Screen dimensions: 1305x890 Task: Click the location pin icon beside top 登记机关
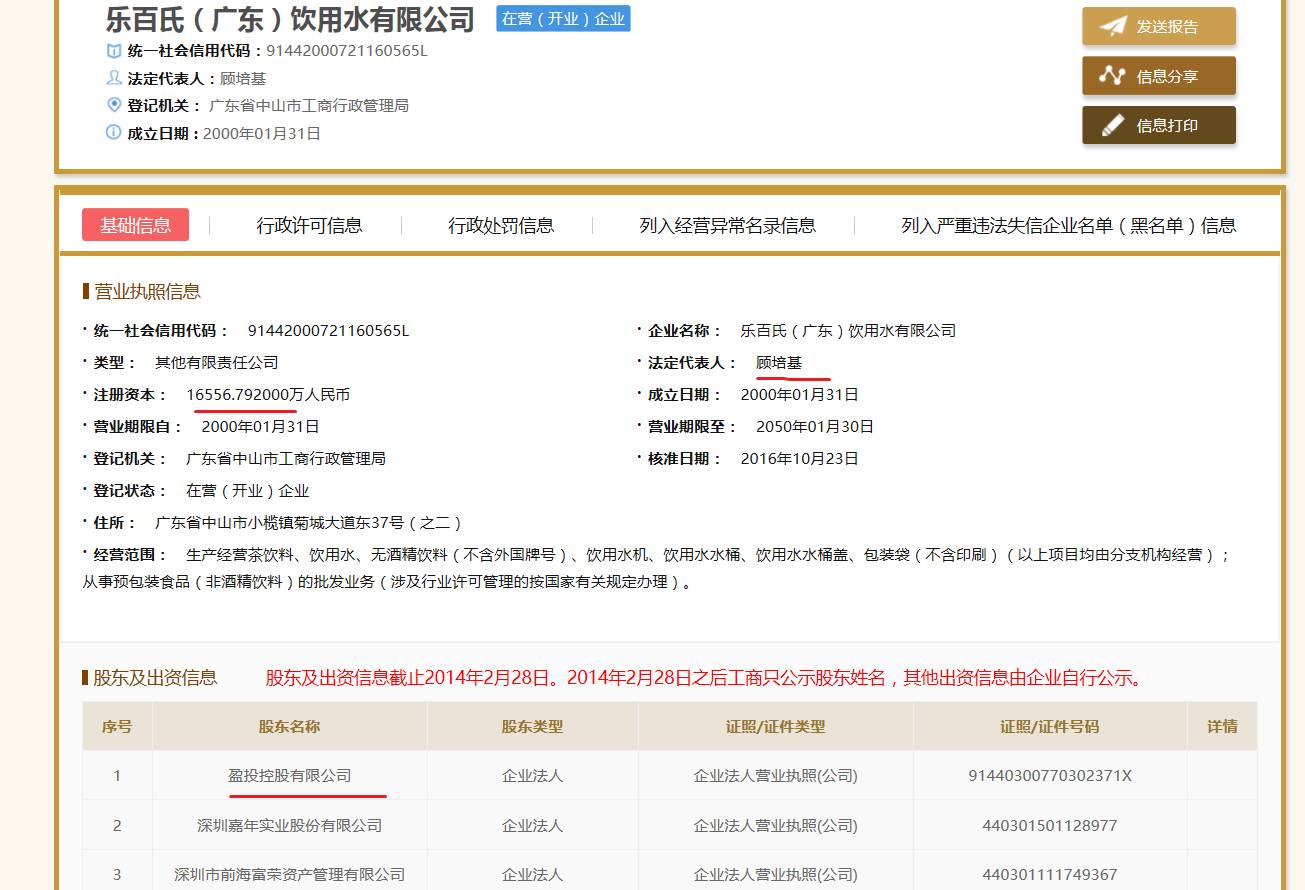(114, 105)
